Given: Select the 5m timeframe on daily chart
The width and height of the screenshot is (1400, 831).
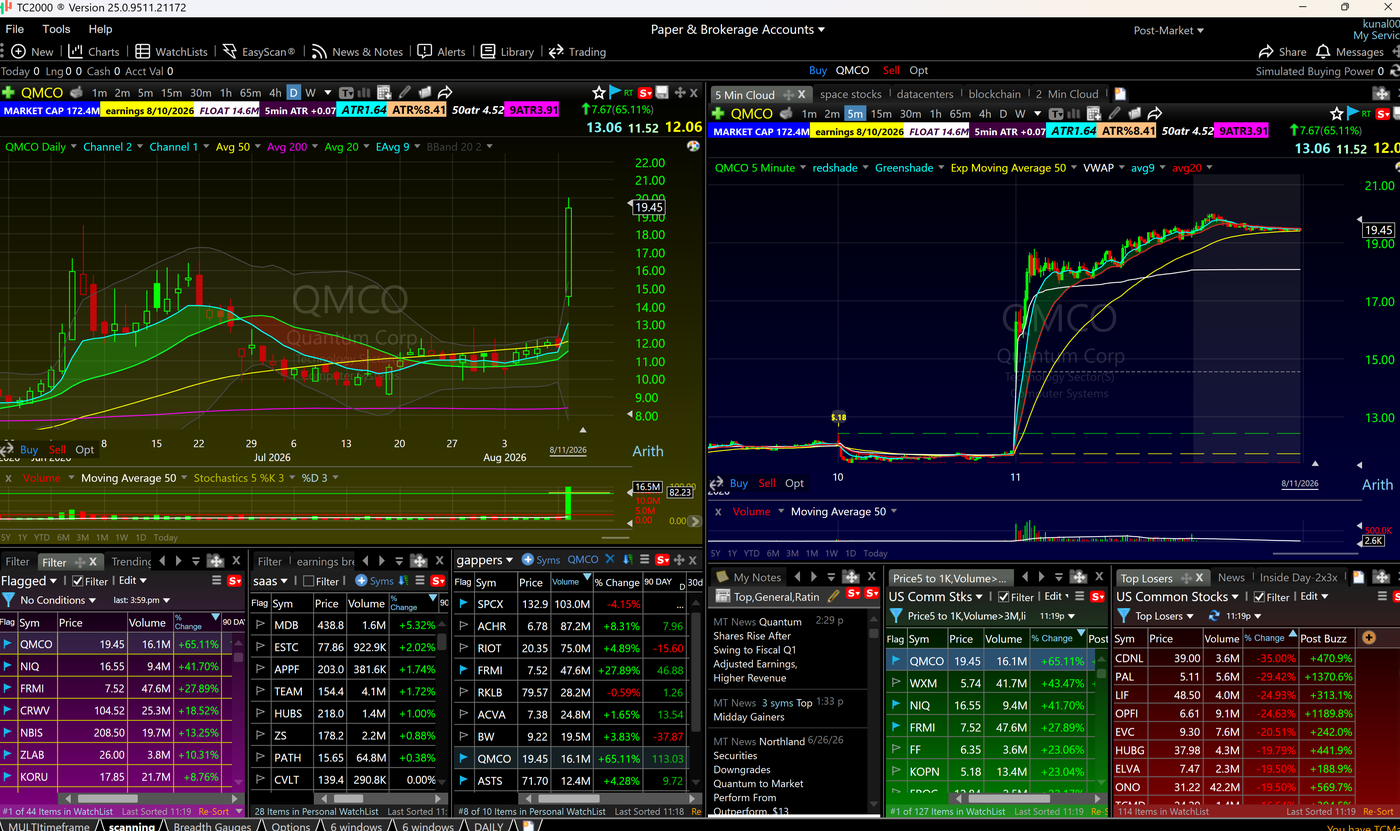Looking at the screenshot, I should coord(146,92).
